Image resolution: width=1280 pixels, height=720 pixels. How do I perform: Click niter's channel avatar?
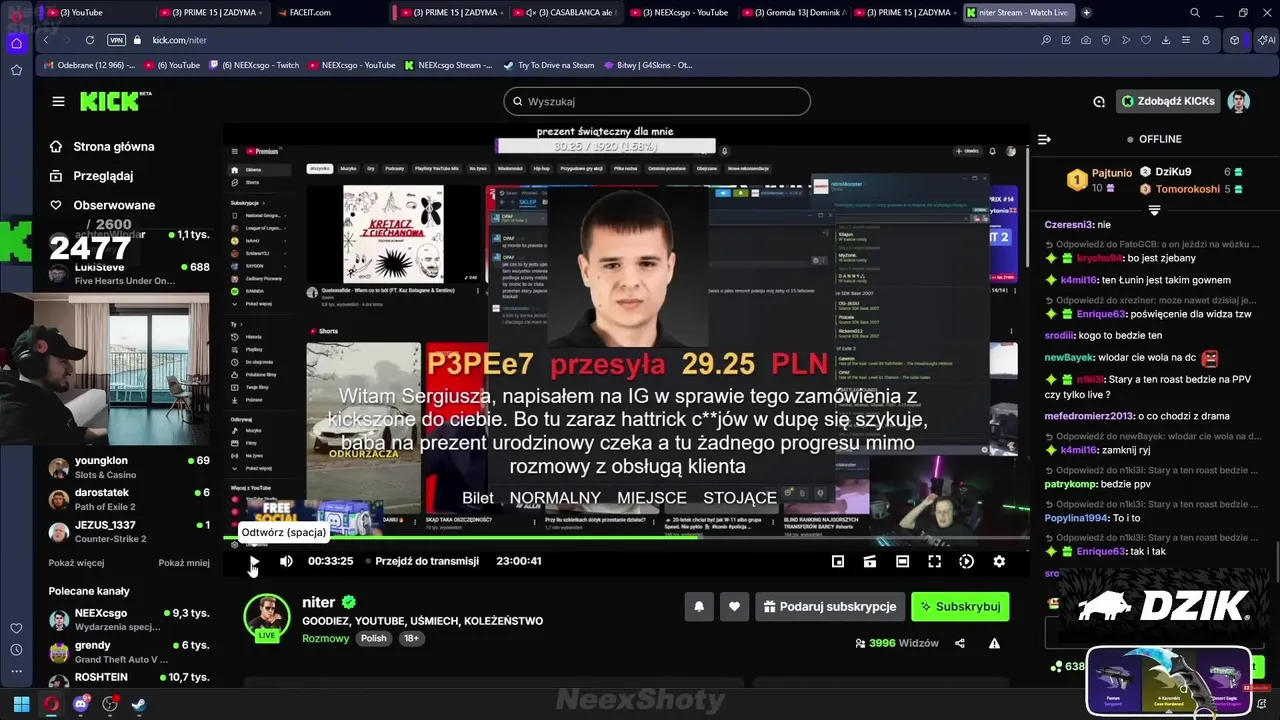tap(267, 616)
